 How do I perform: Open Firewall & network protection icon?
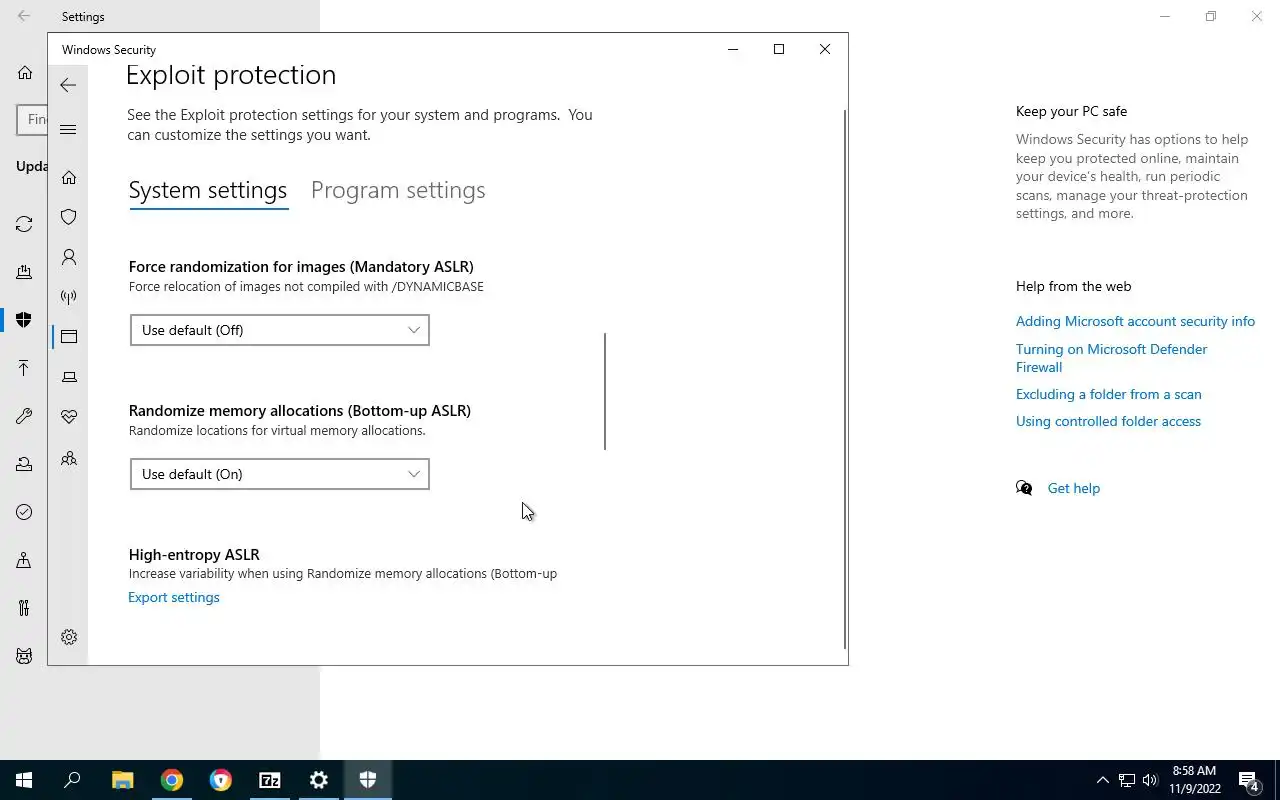tap(69, 297)
